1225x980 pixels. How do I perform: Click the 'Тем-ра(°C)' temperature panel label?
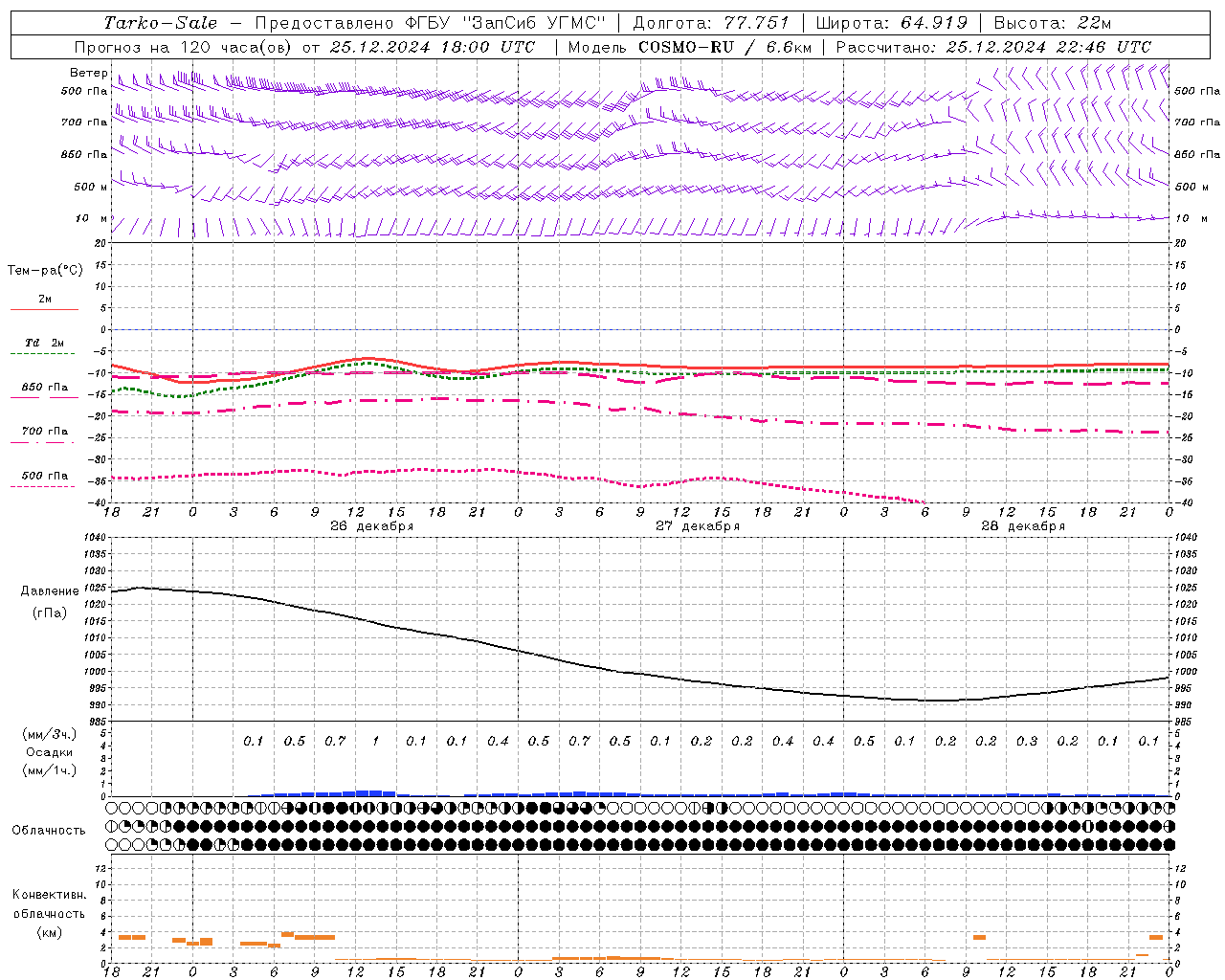pyautogui.click(x=45, y=271)
